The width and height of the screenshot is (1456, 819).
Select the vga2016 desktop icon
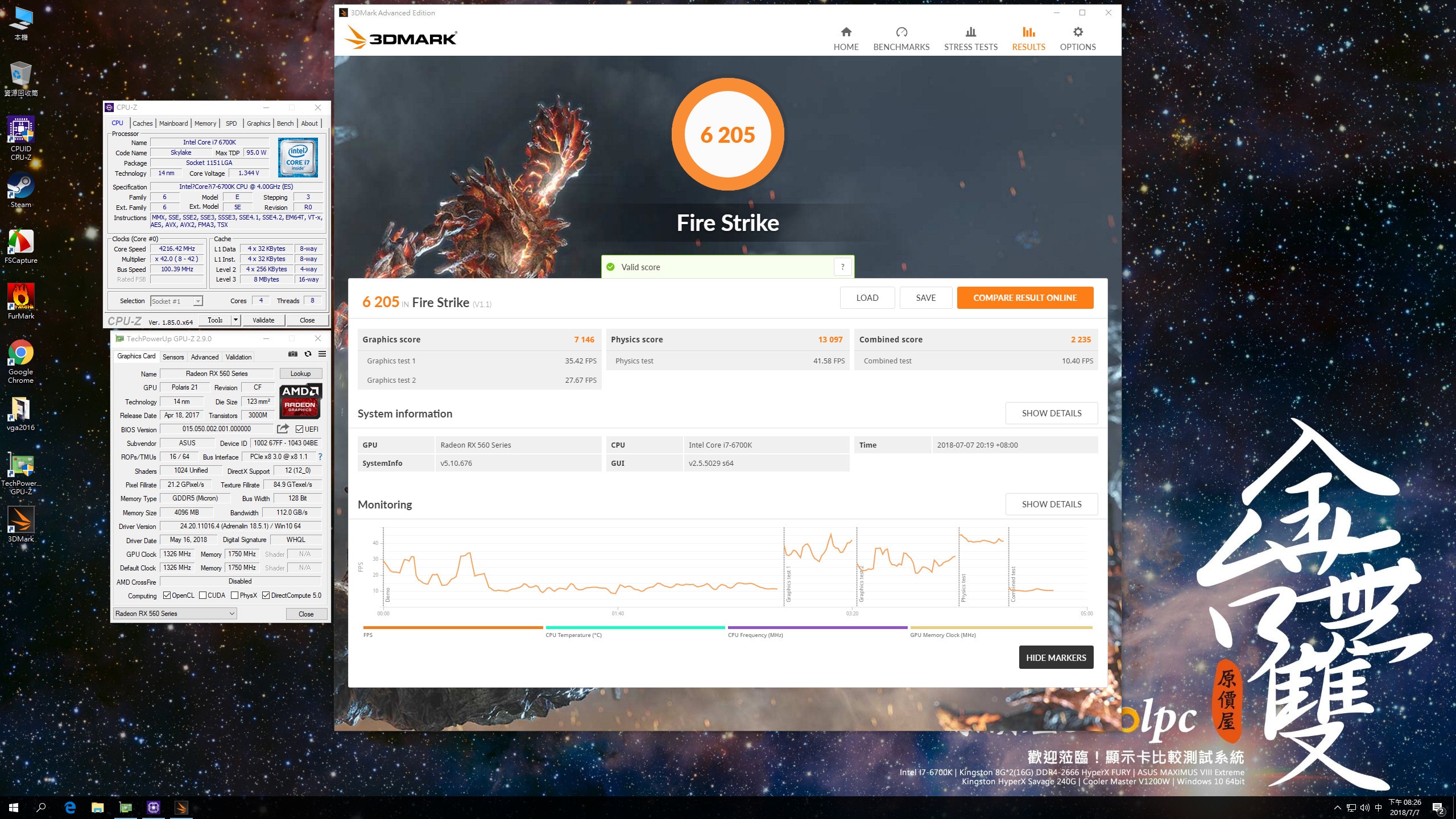(21, 413)
